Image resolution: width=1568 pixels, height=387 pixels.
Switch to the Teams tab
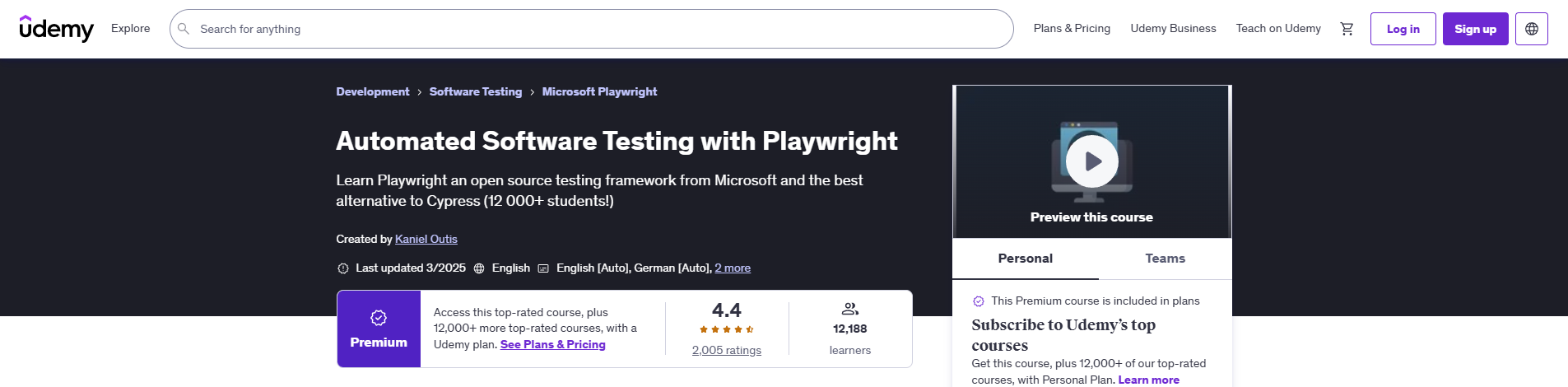pos(1166,259)
